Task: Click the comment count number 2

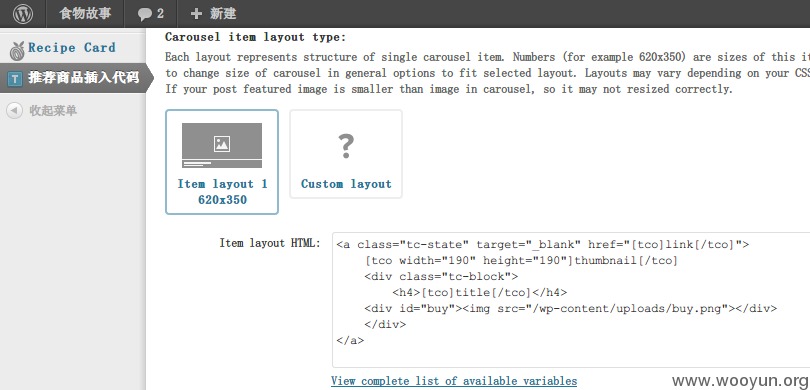Action: tap(160, 14)
